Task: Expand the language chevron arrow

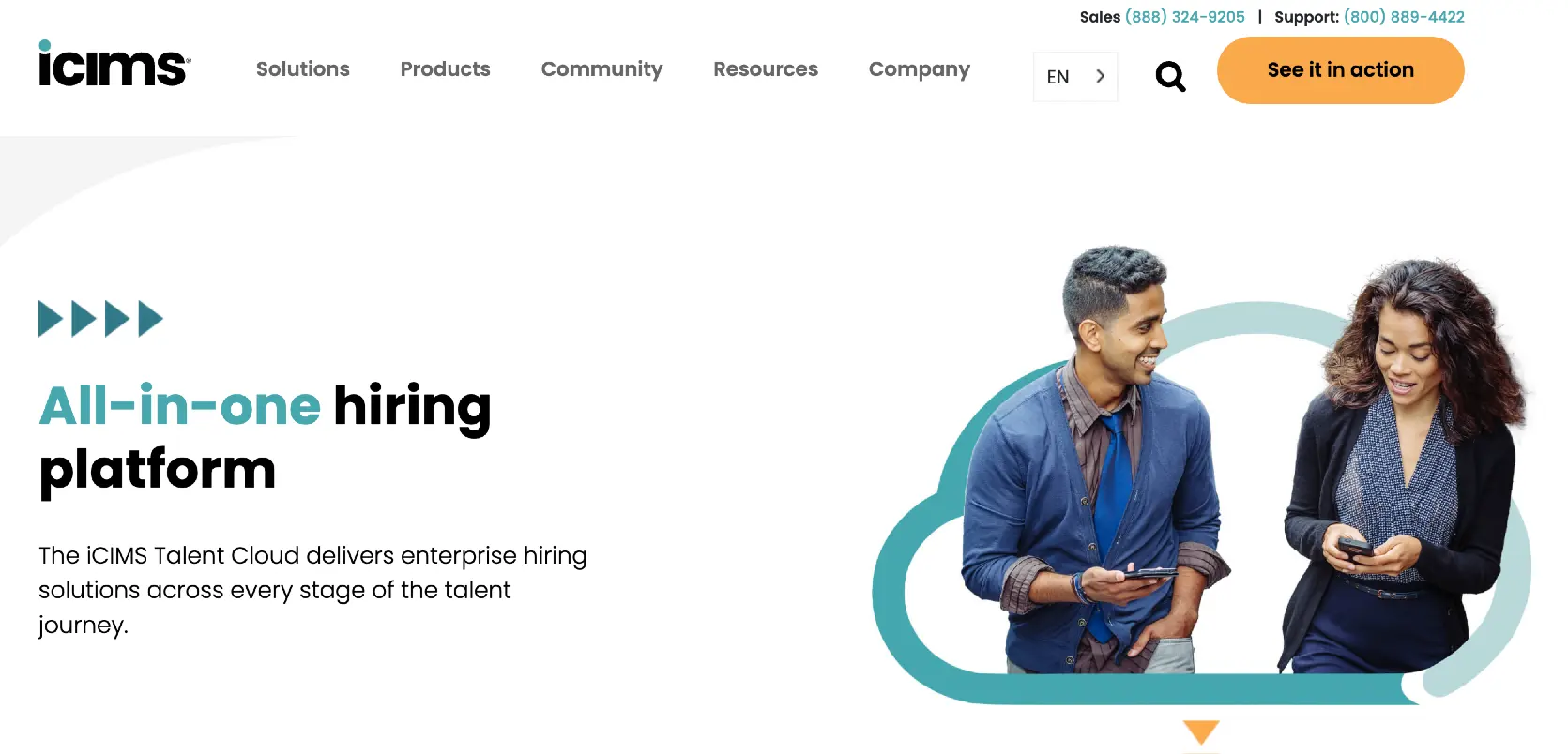Action: pyautogui.click(x=1101, y=76)
